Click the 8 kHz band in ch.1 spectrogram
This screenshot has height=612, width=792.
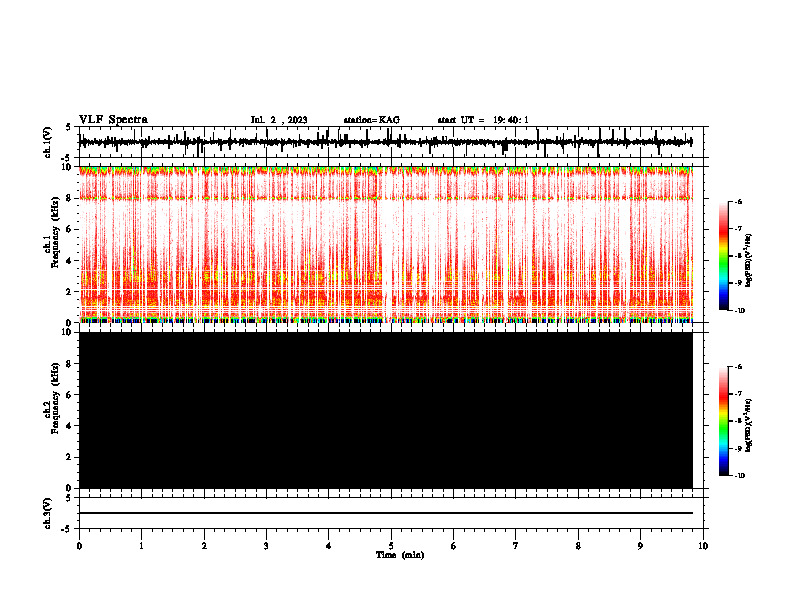(x=386, y=198)
